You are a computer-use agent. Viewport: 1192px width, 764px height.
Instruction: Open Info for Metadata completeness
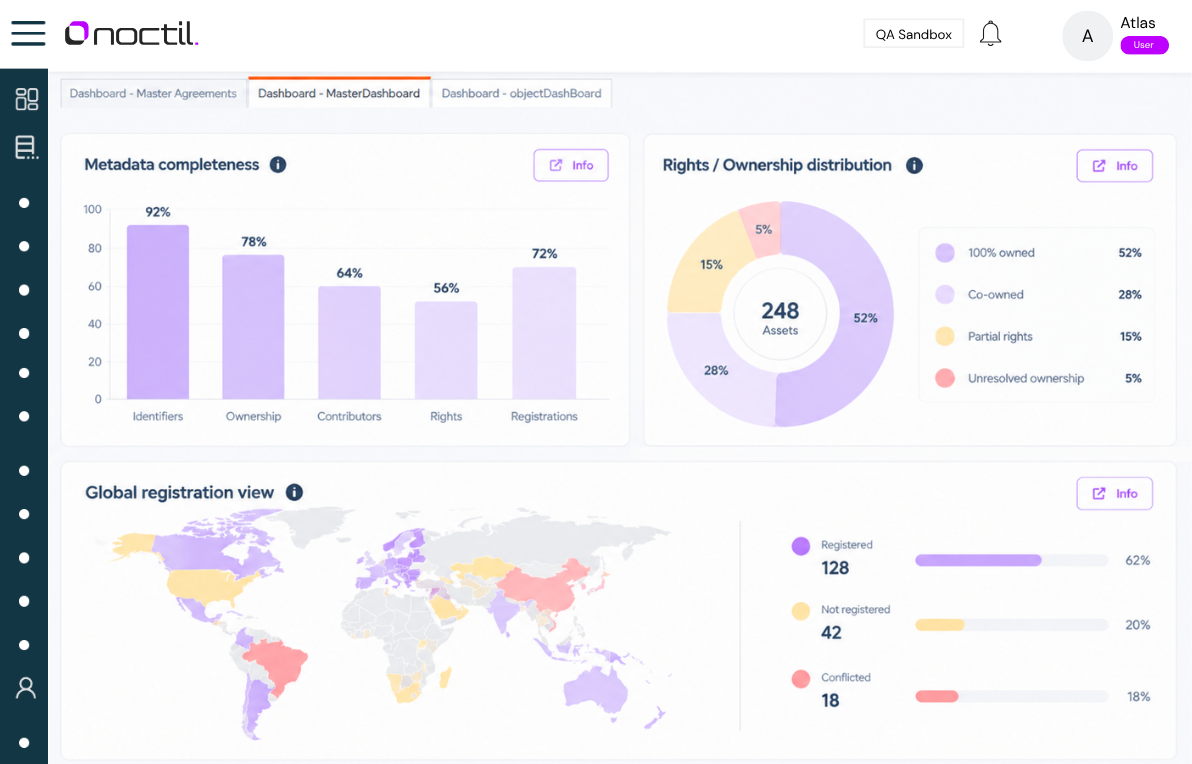[571, 166]
